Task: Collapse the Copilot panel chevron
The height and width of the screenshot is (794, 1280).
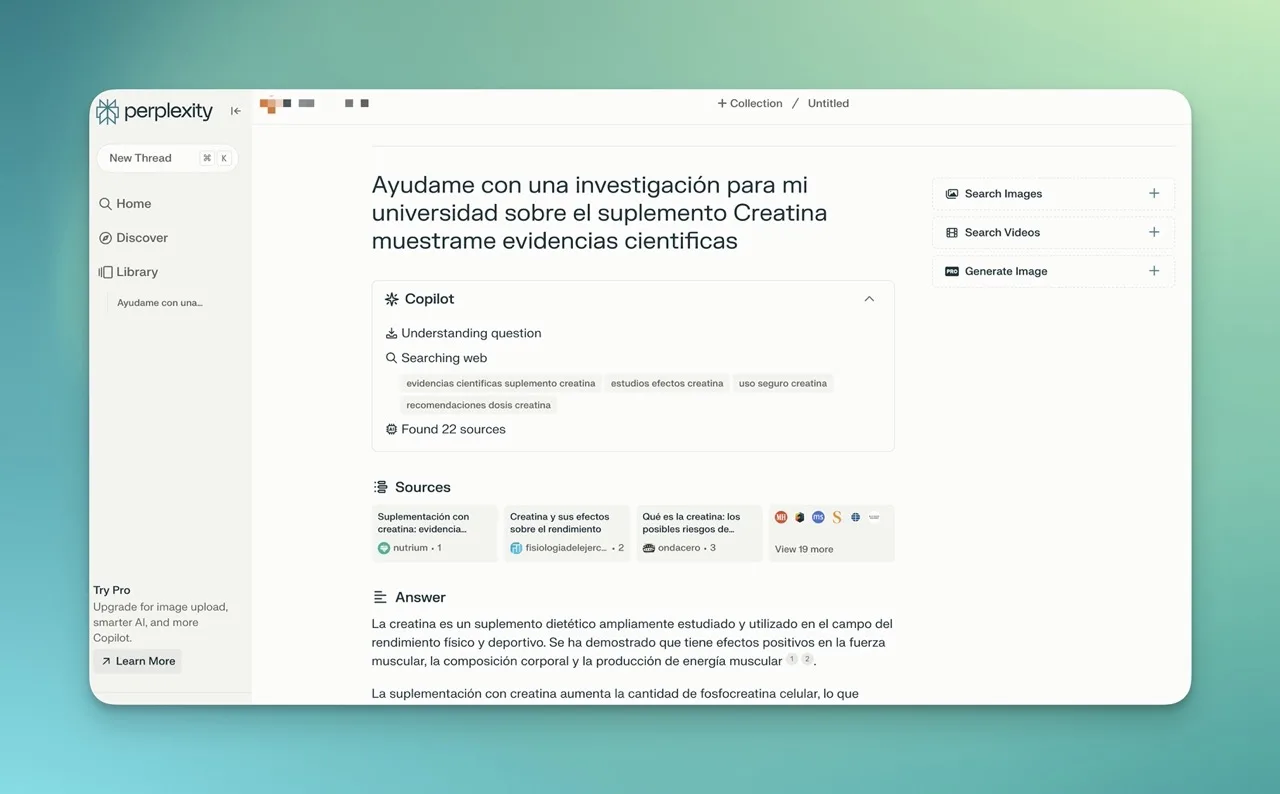Action: tap(869, 299)
